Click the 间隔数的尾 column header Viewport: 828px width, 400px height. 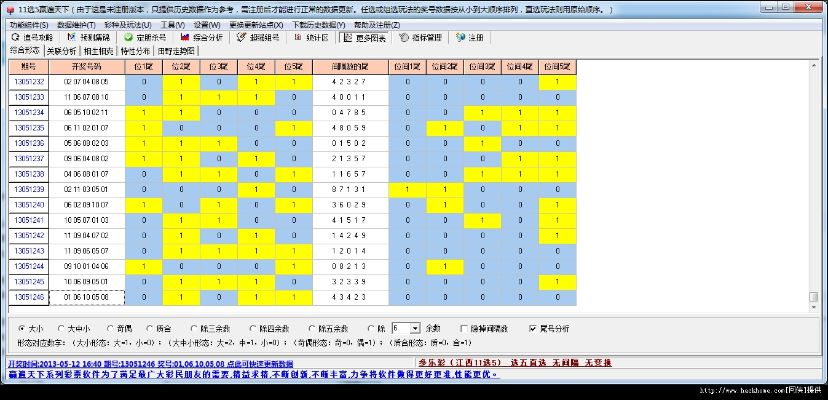350,67
